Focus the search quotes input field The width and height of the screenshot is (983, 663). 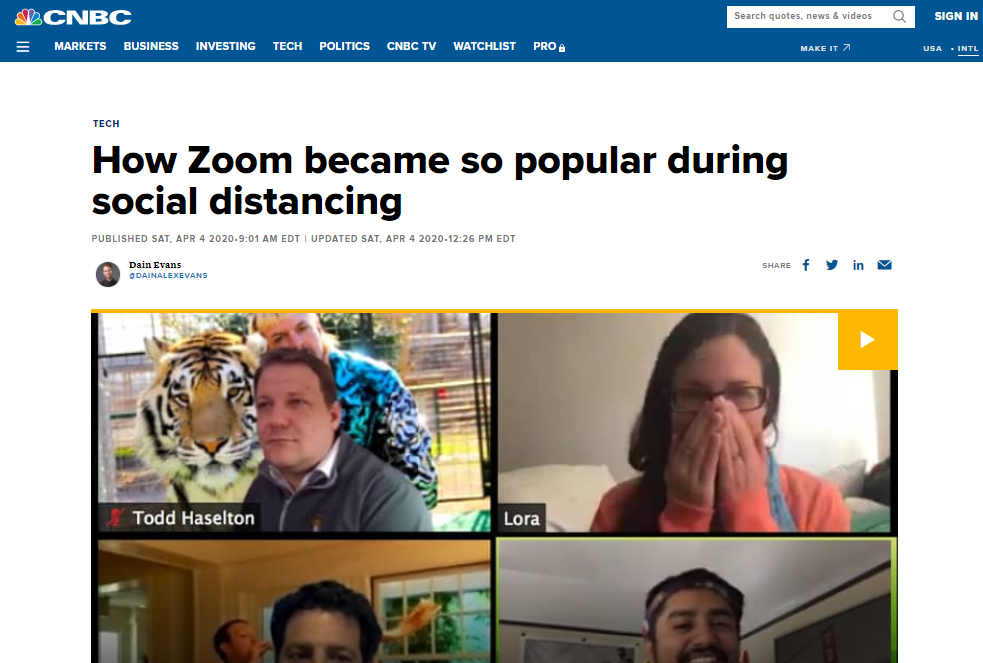coord(809,16)
